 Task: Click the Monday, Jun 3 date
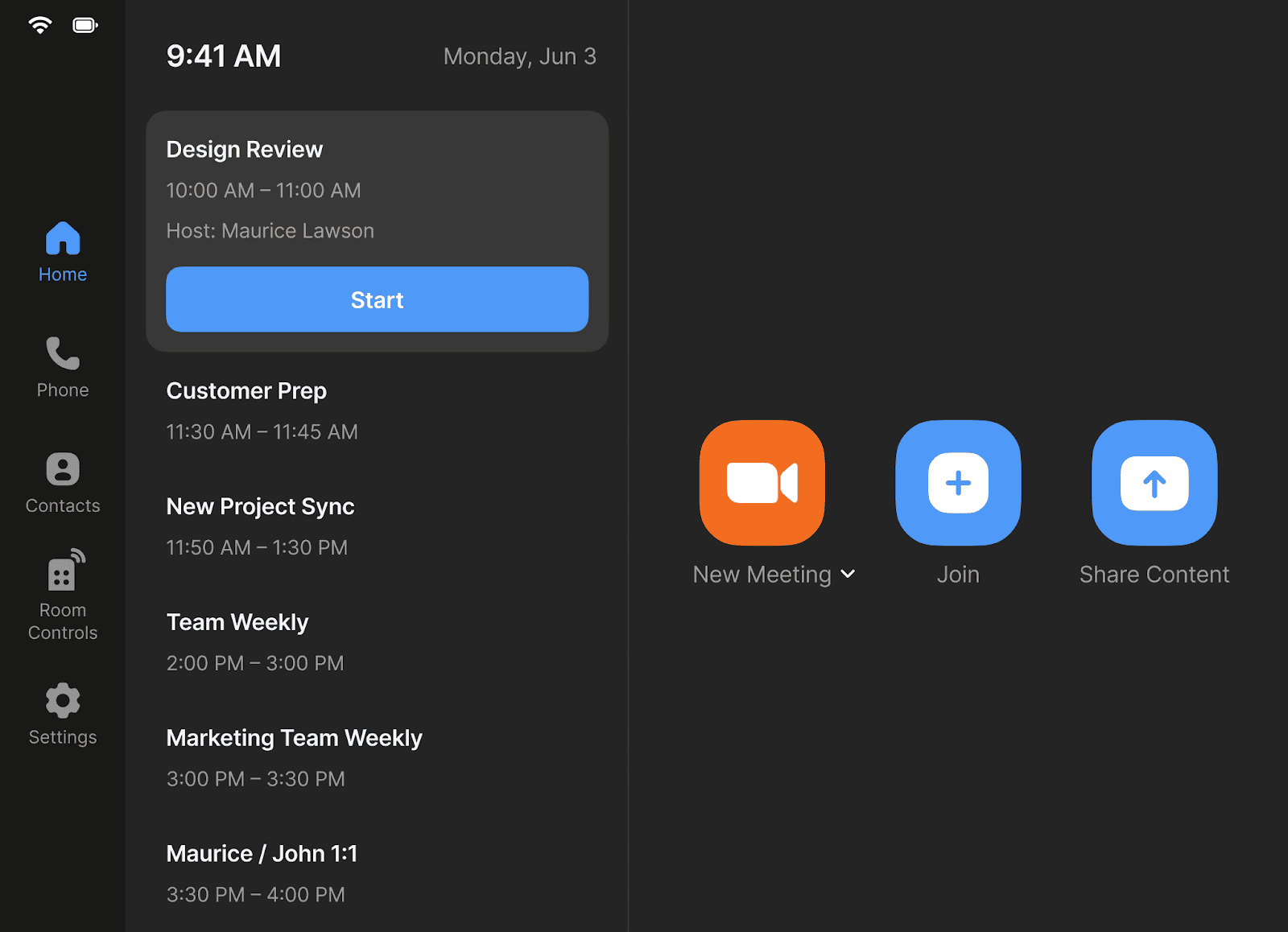click(x=520, y=56)
